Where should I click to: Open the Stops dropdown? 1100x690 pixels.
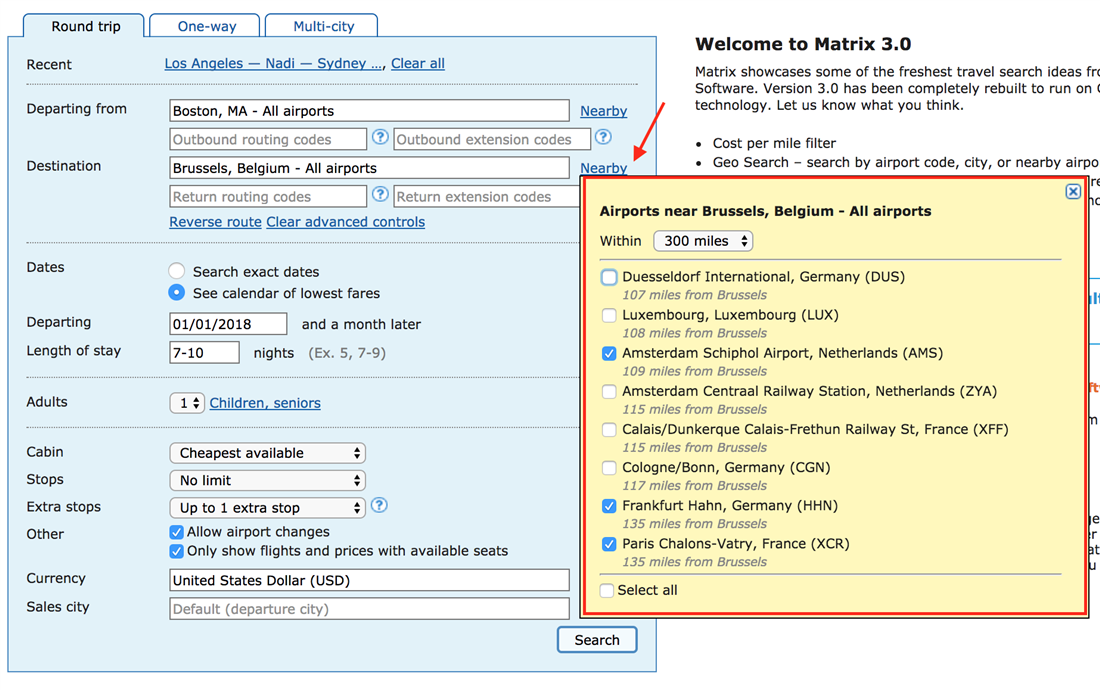pos(267,479)
